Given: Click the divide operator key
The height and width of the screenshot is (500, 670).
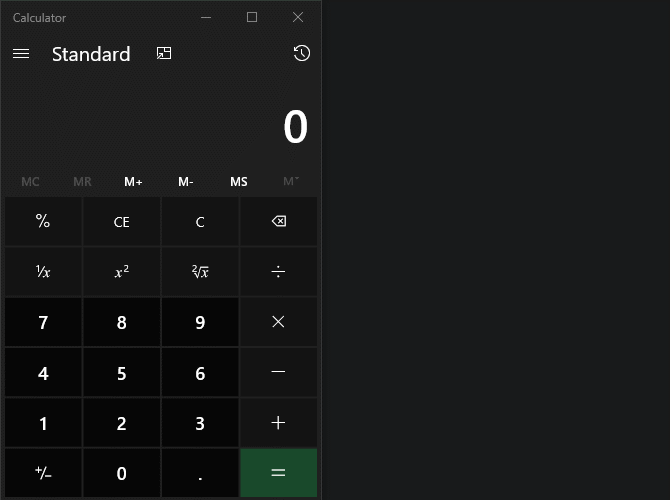Looking at the screenshot, I should tap(278, 272).
